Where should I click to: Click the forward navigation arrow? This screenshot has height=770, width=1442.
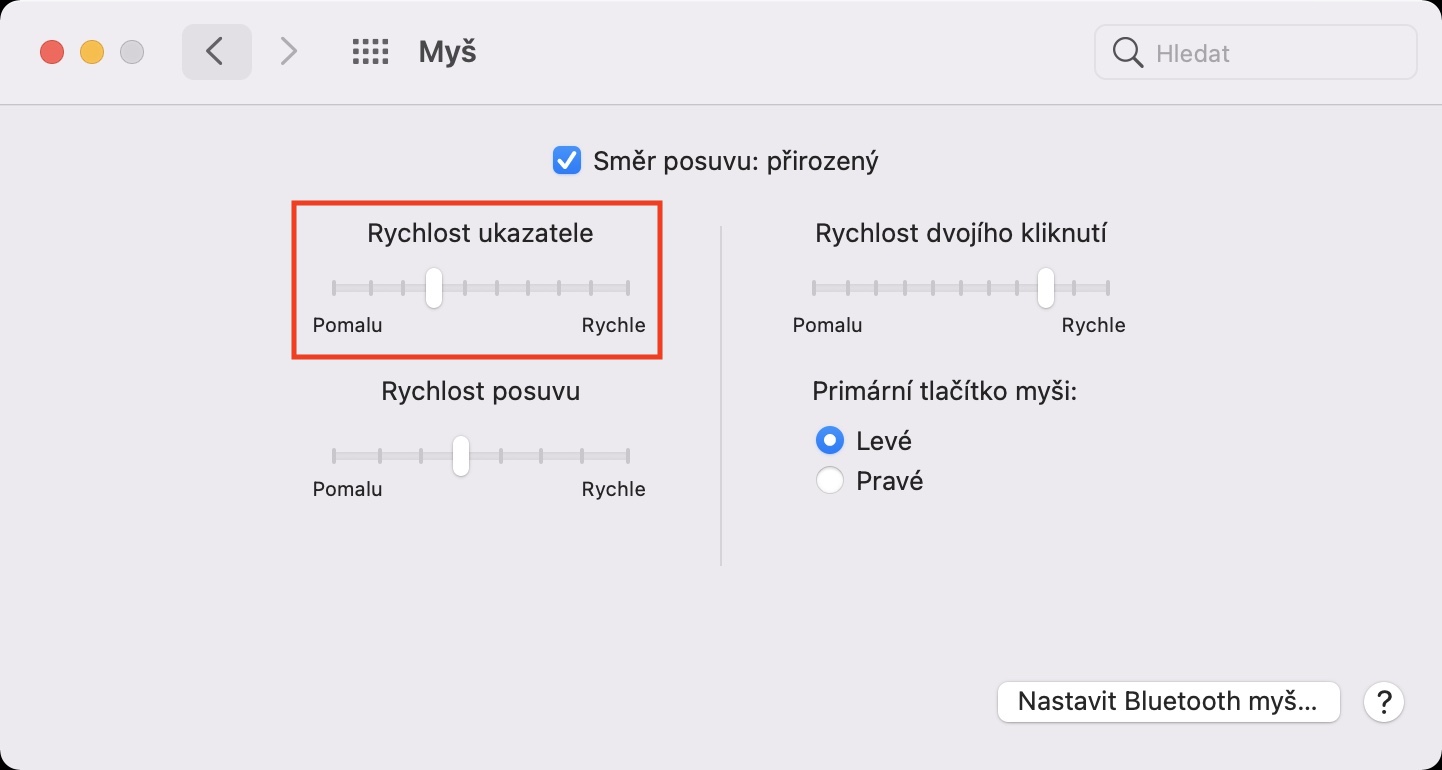pyautogui.click(x=288, y=52)
